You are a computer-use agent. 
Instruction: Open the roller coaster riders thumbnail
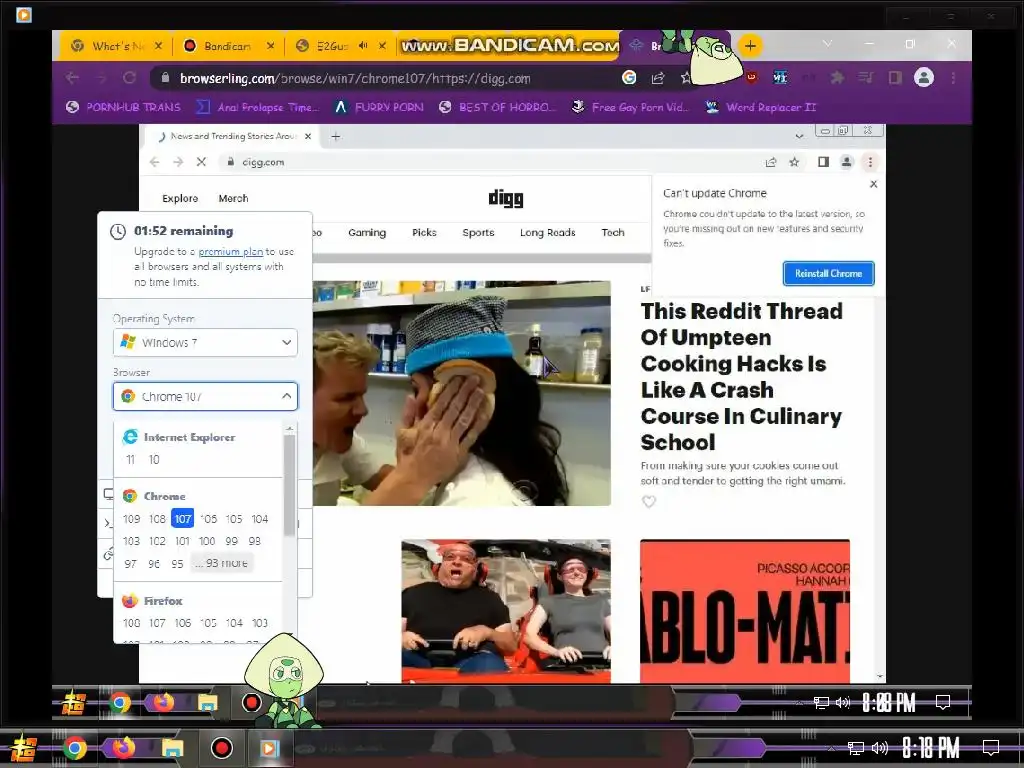(x=506, y=611)
